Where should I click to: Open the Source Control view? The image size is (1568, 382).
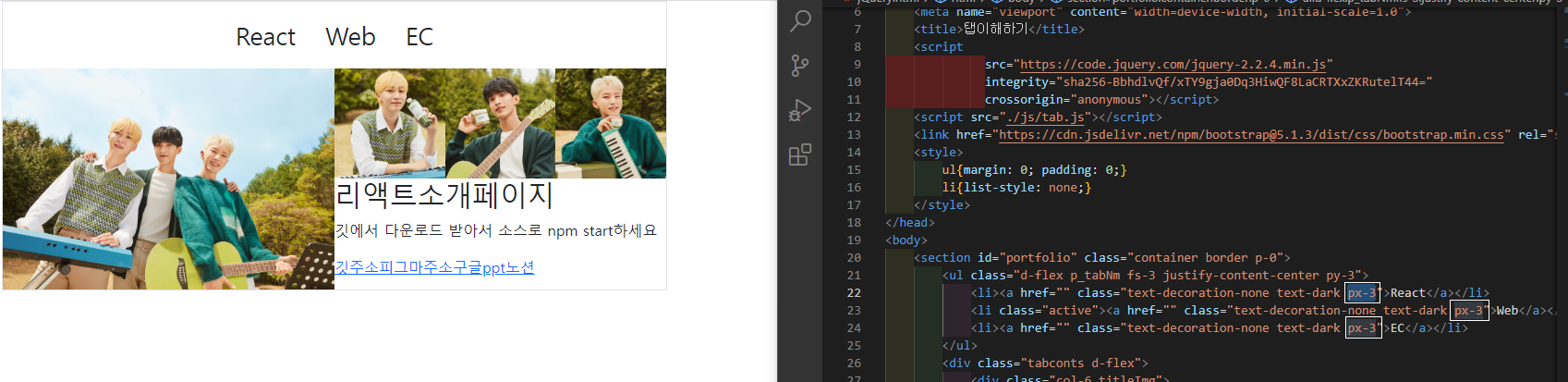[800, 66]
